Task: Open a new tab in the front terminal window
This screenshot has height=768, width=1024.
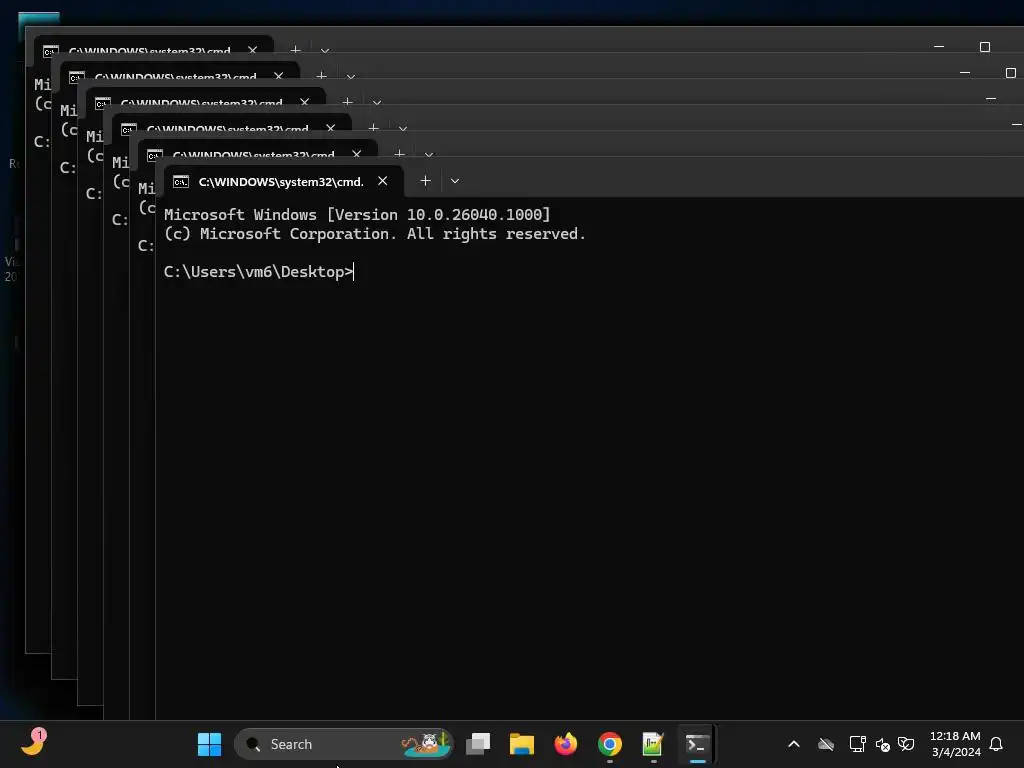Action: pos(425,181)
